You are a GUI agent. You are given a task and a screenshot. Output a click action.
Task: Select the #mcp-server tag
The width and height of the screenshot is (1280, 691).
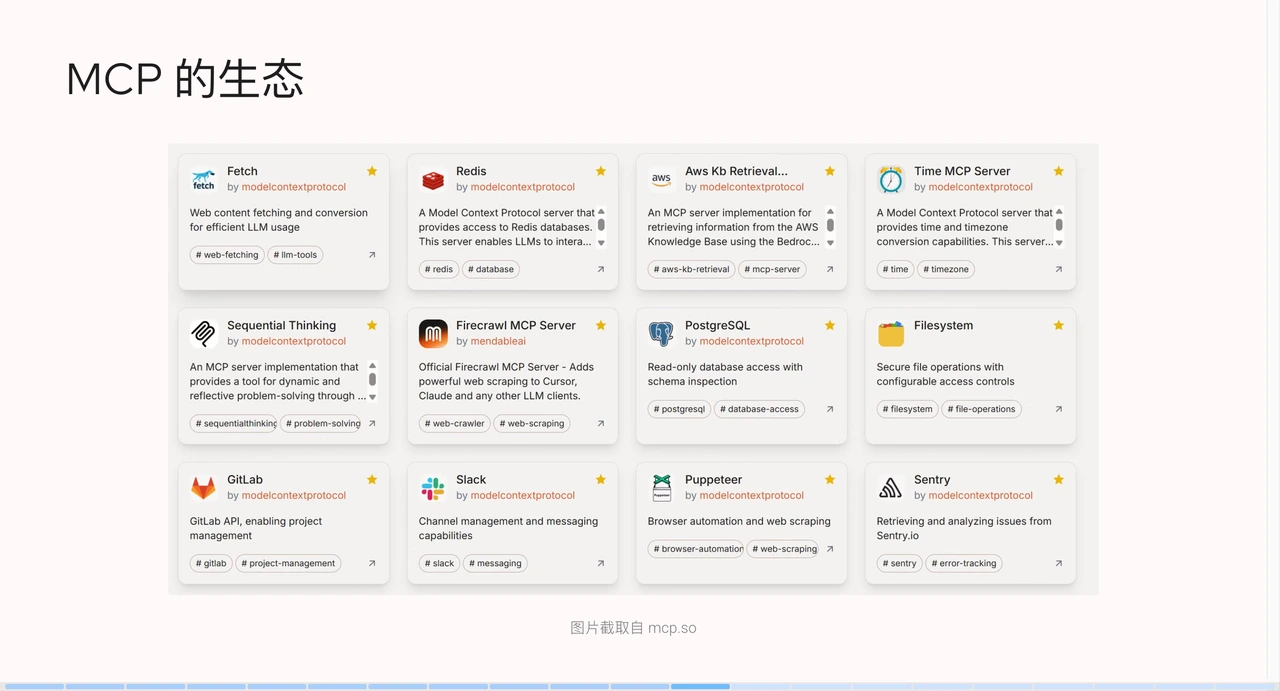[x=773, y=269]
